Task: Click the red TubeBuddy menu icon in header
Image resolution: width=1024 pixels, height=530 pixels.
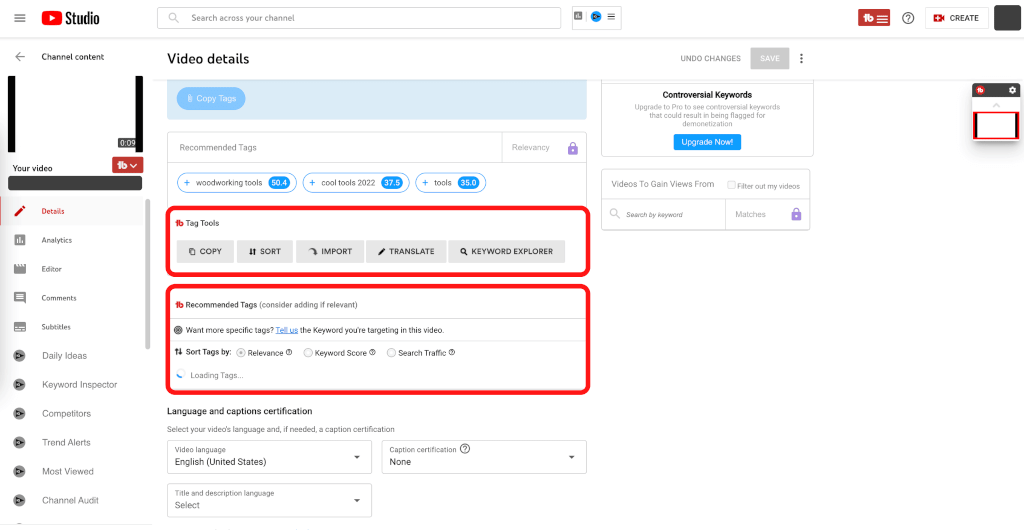Action: coord(873,18)
